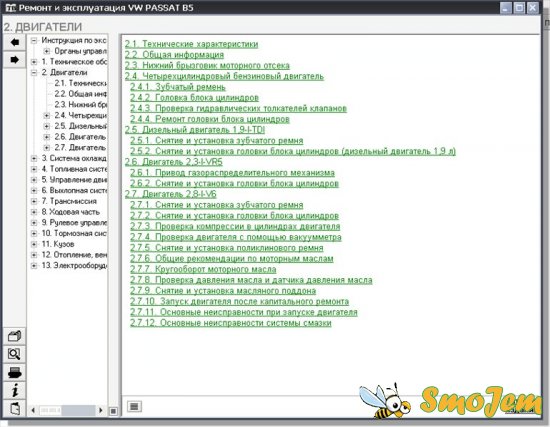550x427 pixels.
Task: Open search with the magnifier icon
Action: [x=14, y=354]
